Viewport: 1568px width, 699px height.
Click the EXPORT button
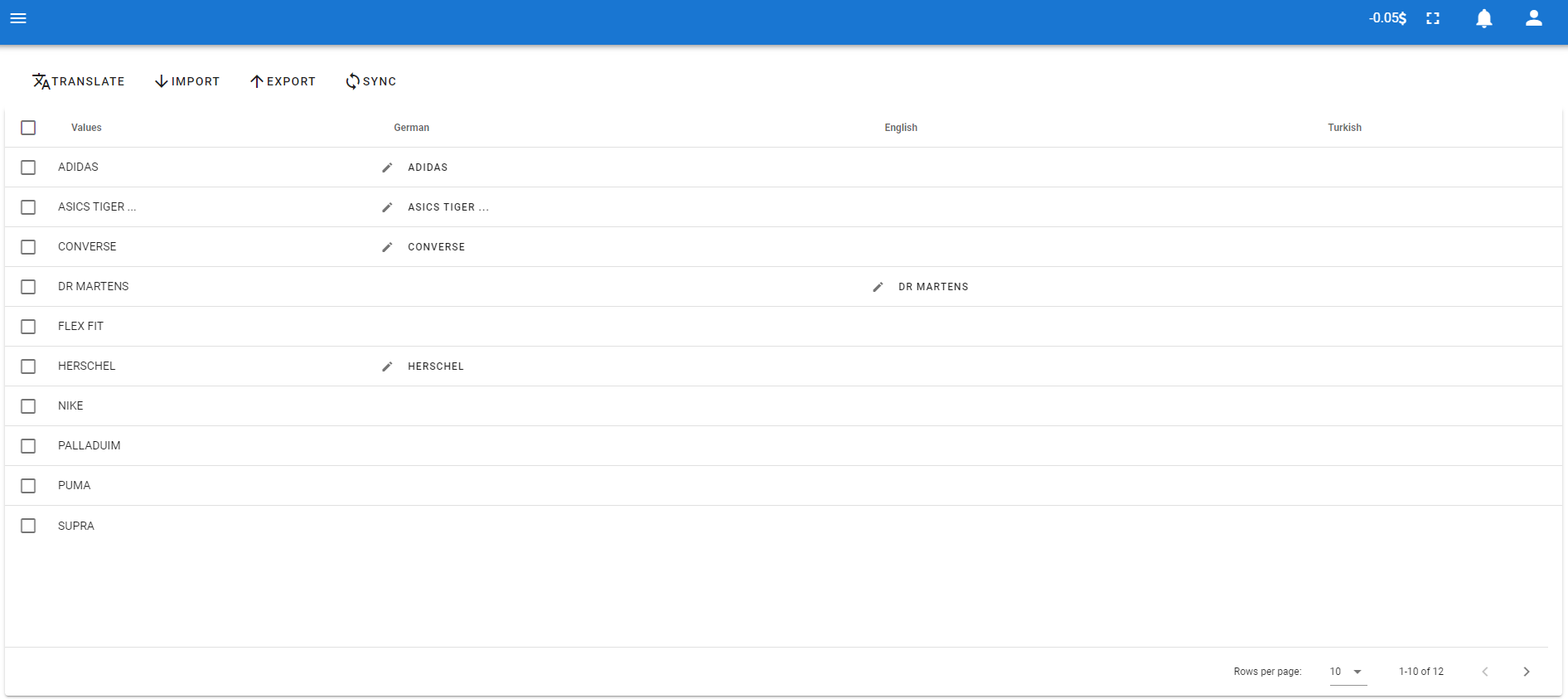point(283,81)
